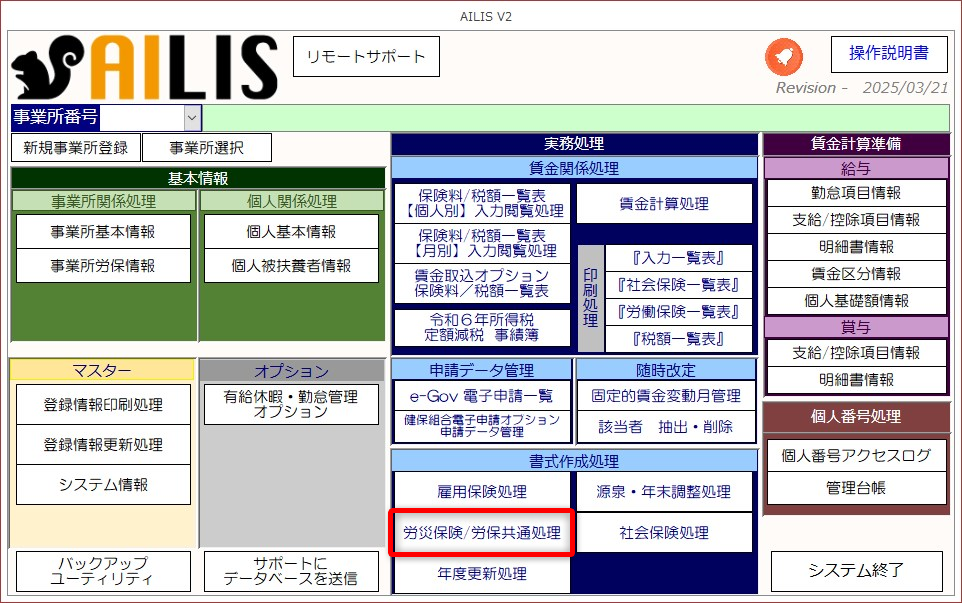Open 事業所選択
Image resolution: width=962 pixels, height=603 pixels.
point(206,148)
